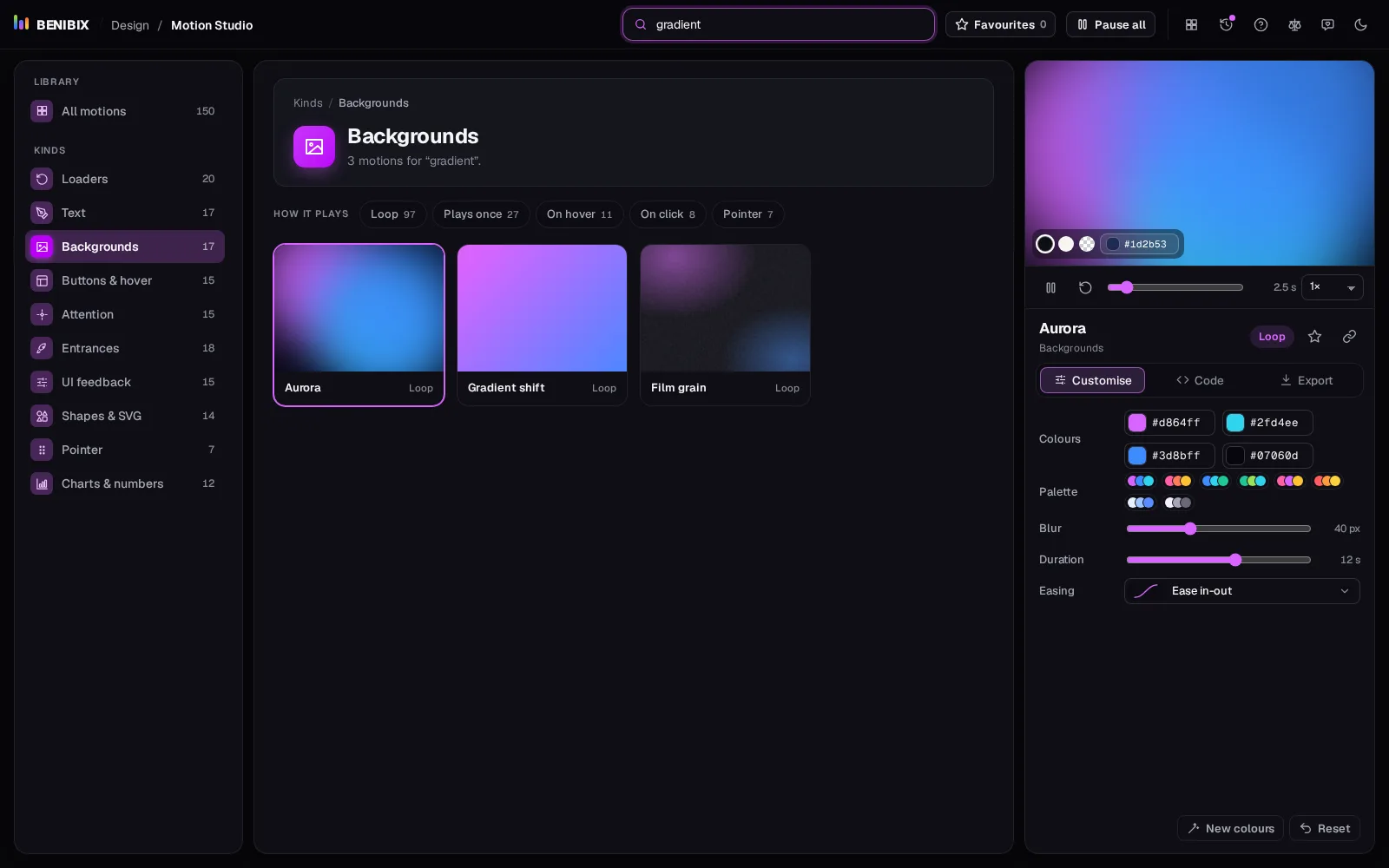Viewport: 1389px width, 868px height.
Task: Open the Favourites button in the header
Action: tap(1000, 24)
